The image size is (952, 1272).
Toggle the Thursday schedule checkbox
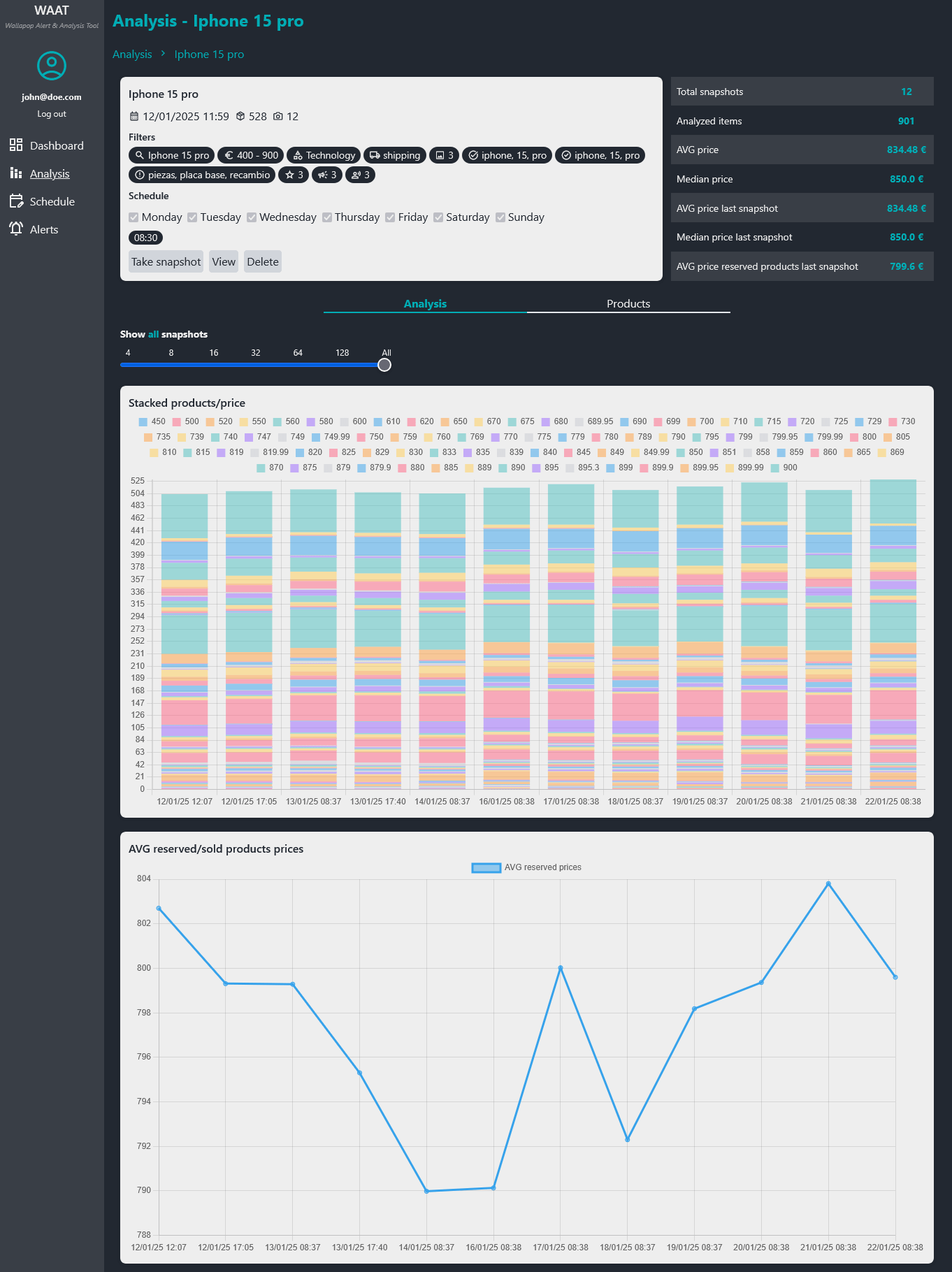click(327, 217)
